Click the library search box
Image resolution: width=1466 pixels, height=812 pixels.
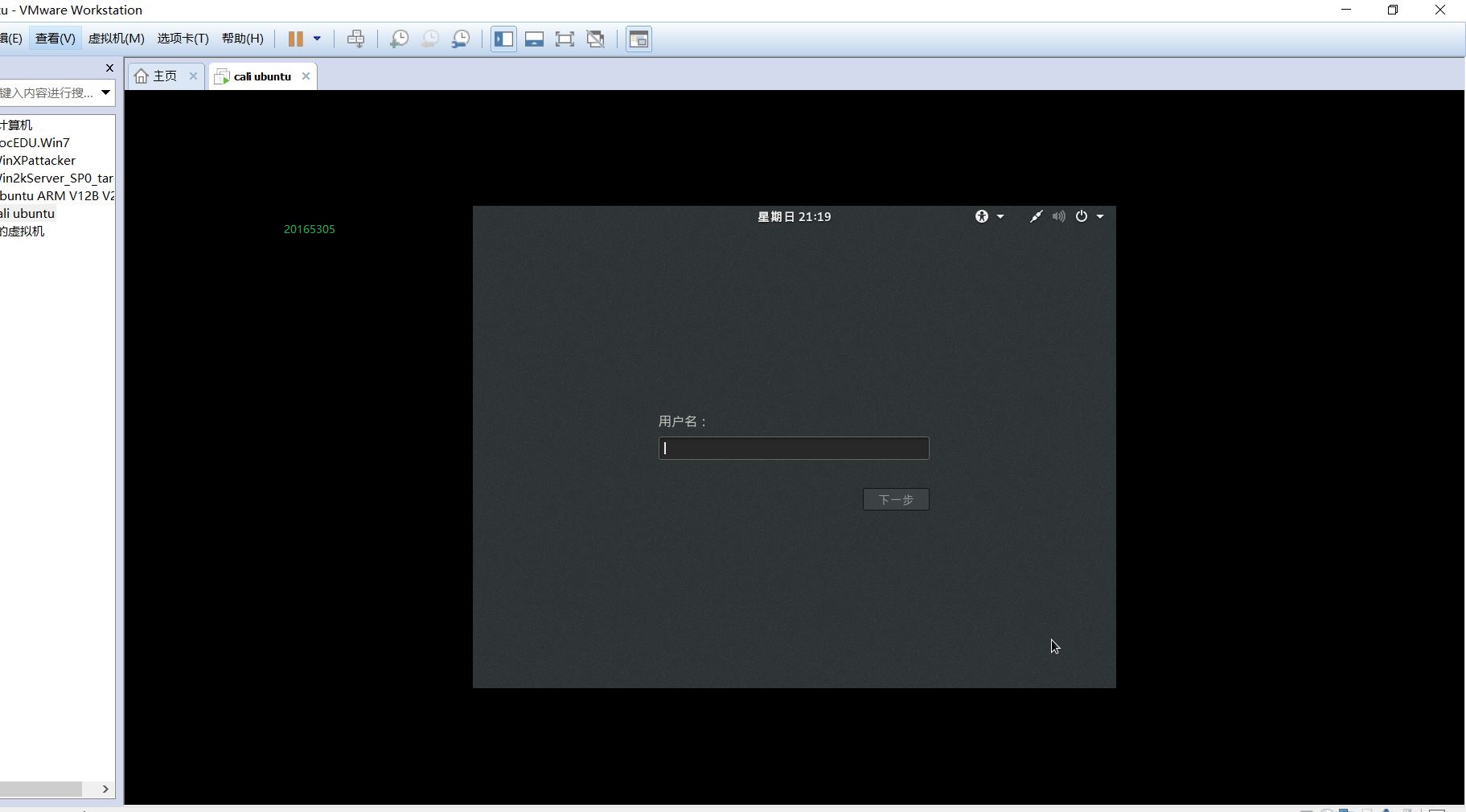pos(48,92)
